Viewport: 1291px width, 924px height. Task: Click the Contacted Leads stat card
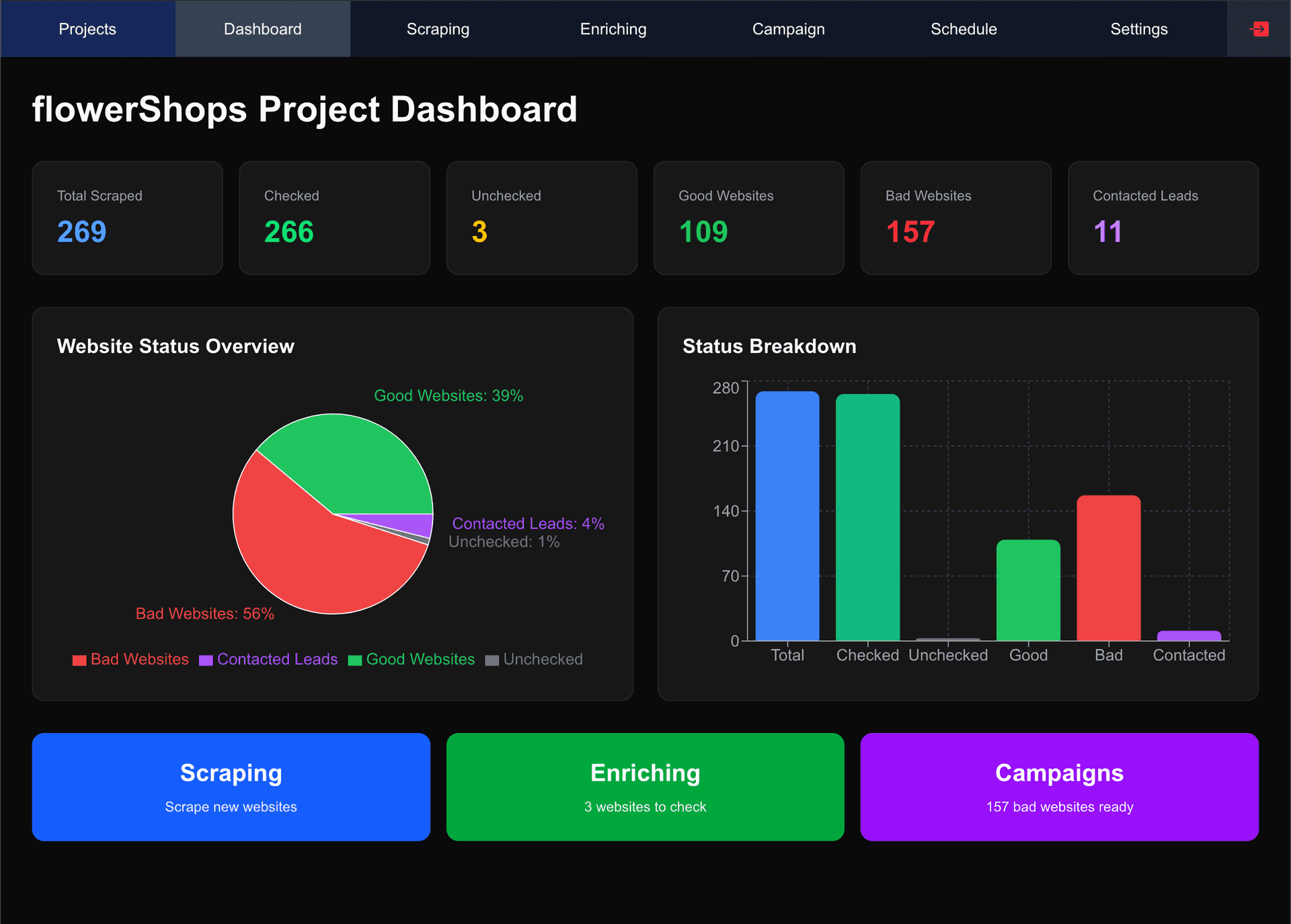click(x=1163, y=217)
